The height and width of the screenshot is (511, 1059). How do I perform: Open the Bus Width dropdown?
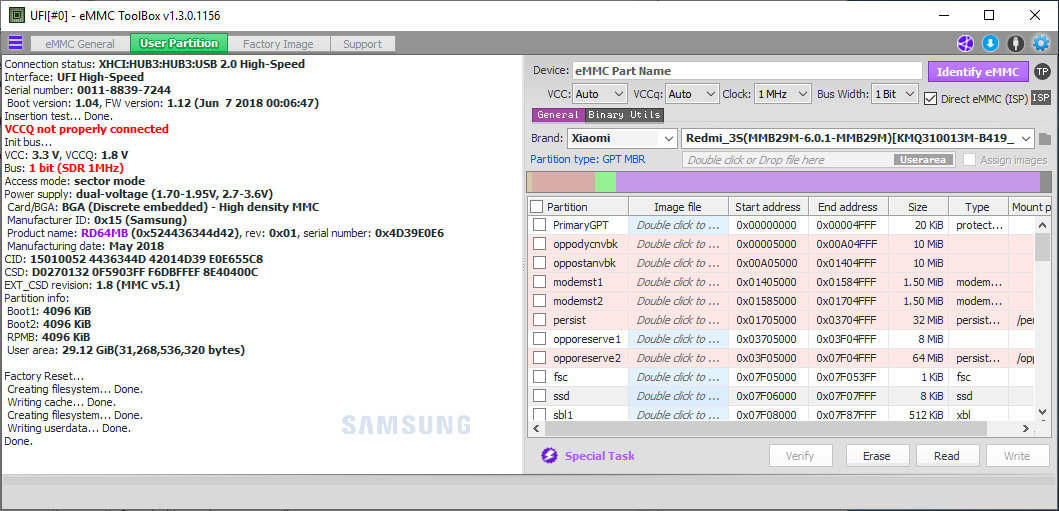[x=894, y=94]
